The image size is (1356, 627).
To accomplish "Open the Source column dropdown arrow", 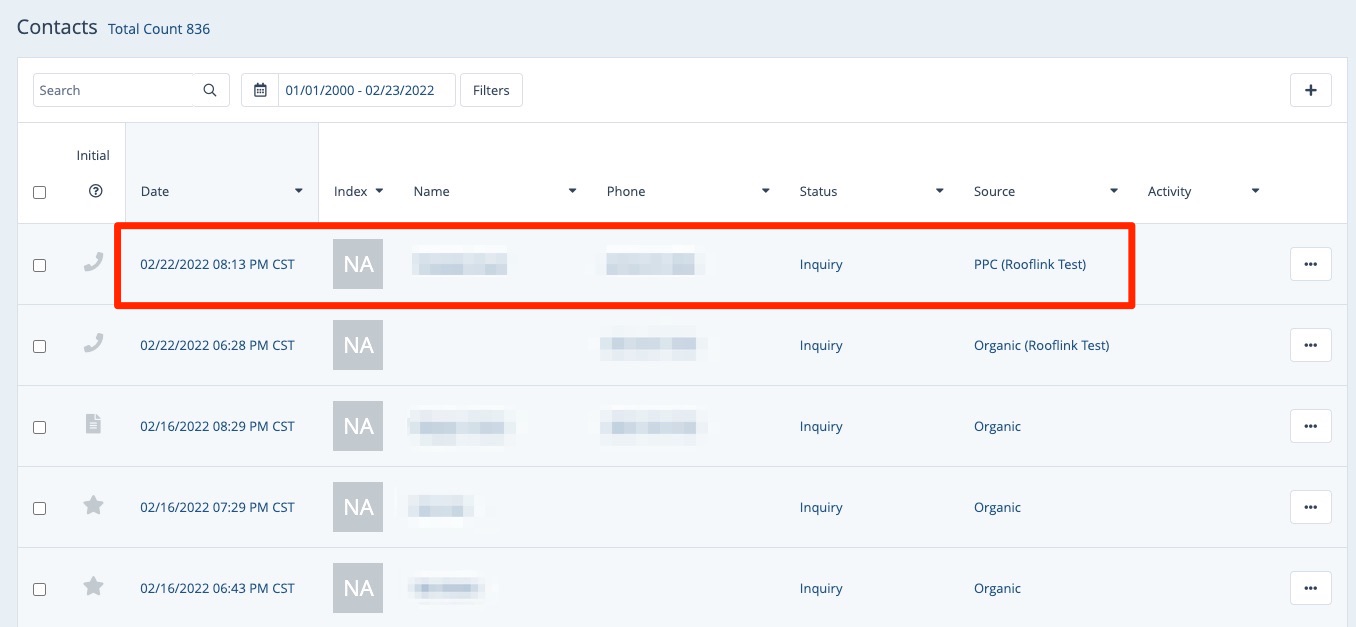I will pos(1113,191).
